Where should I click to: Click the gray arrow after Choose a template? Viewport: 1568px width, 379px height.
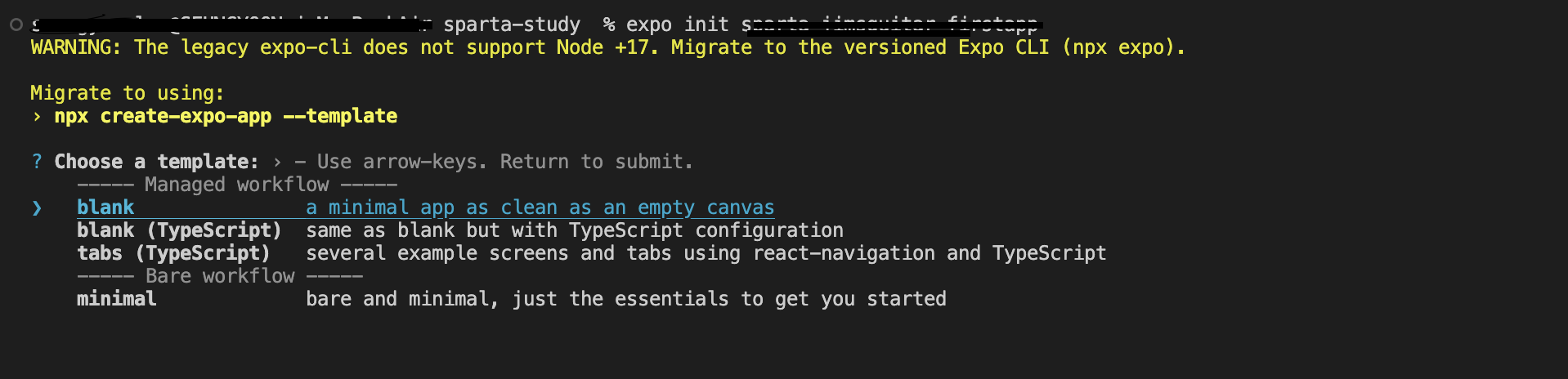tap(277, 162)
